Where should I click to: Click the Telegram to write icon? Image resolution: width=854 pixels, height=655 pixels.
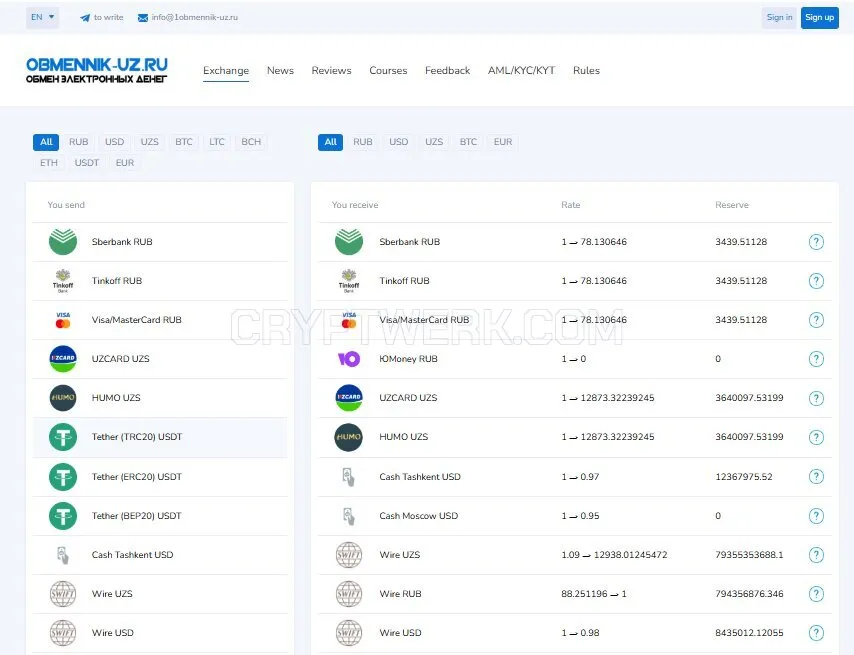point(85,17)
